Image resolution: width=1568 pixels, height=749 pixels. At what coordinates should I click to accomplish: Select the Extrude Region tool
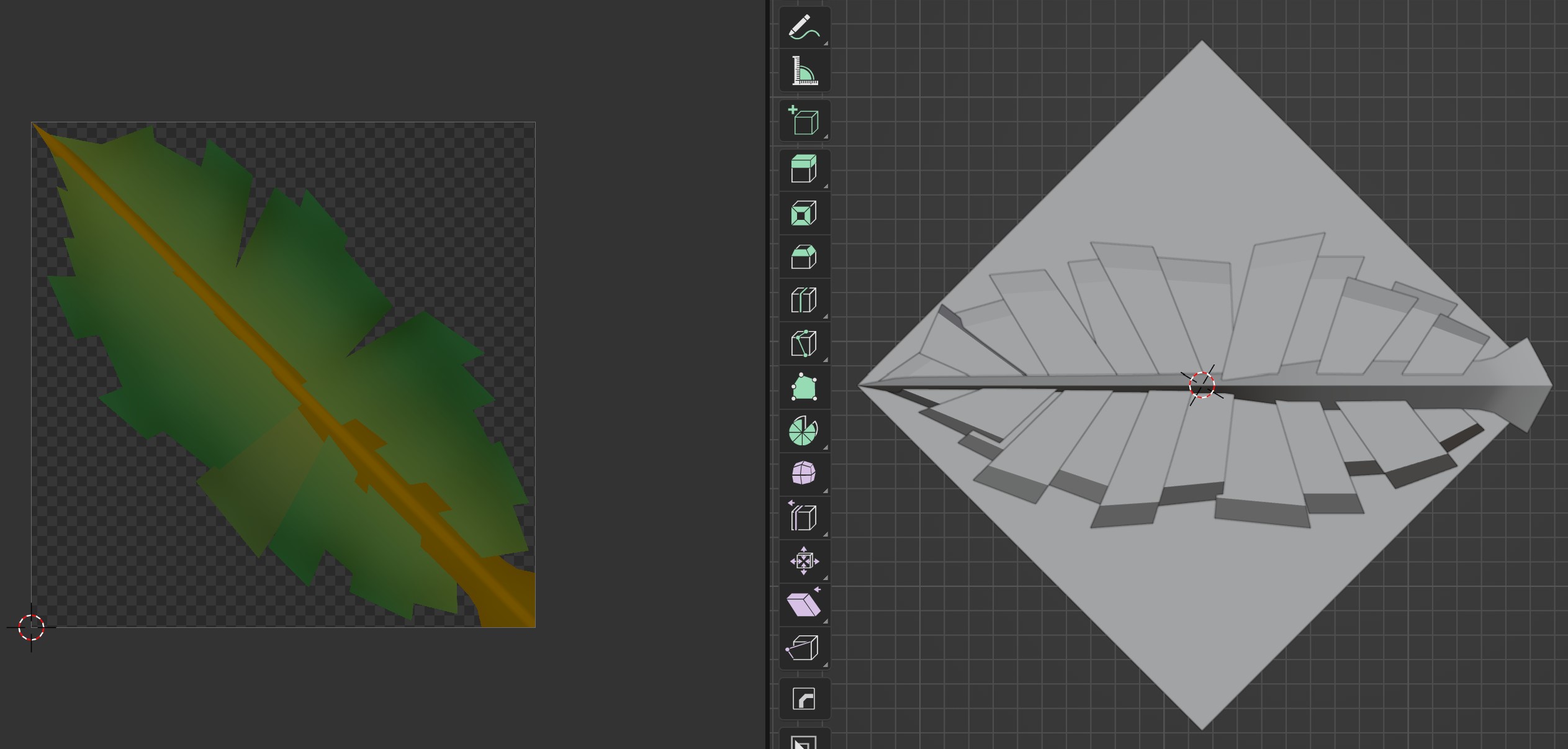804,170
